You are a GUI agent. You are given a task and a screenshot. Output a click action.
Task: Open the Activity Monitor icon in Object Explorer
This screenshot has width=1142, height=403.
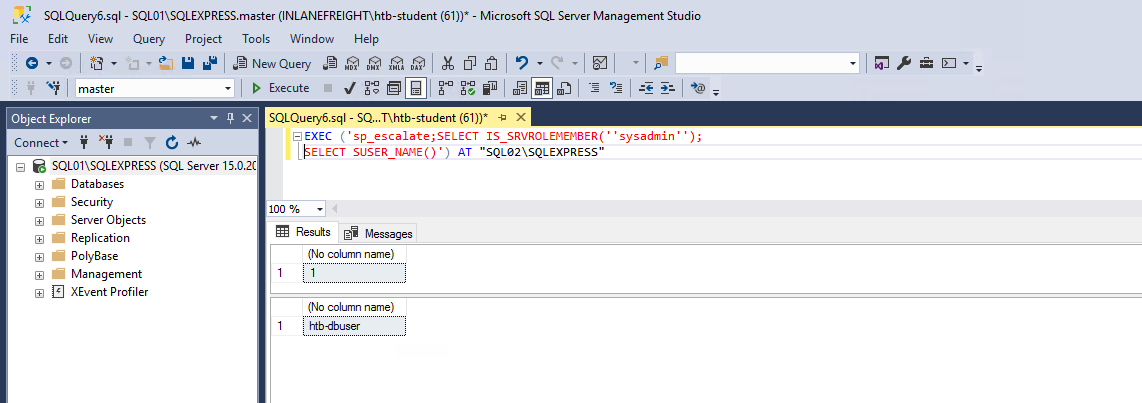[194, 143]
